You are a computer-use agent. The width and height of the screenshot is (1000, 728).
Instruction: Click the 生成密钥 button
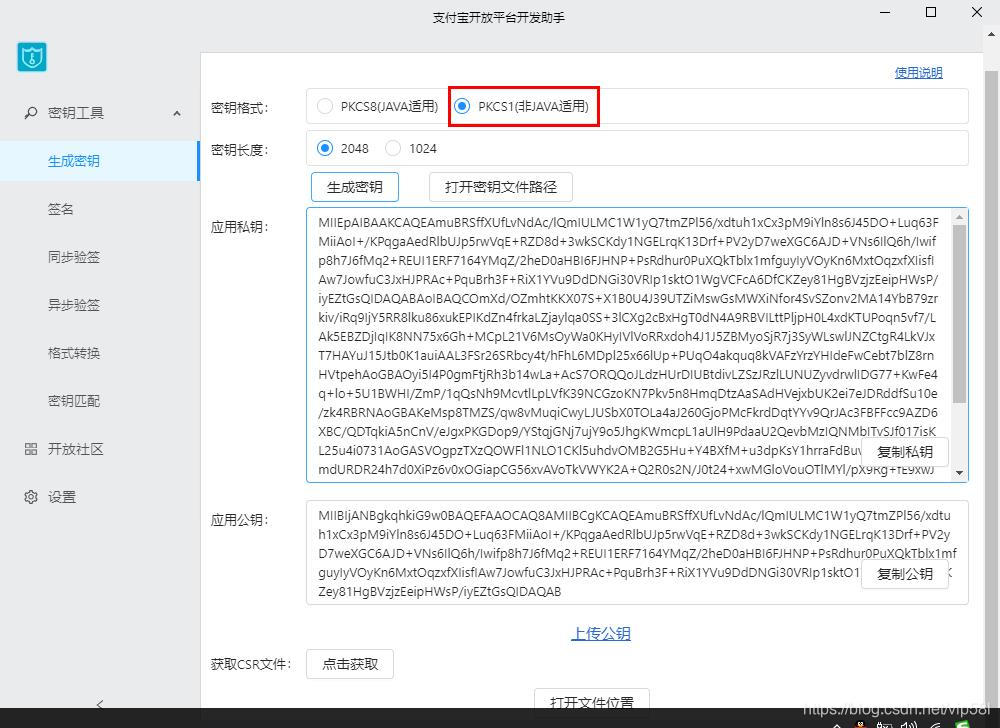tap(355, 187)
